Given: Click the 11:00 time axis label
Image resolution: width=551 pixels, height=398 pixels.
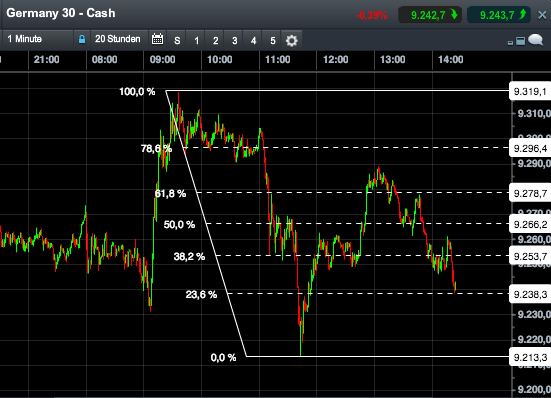Looking at the screenshot, I should click(x=278, y=59).
